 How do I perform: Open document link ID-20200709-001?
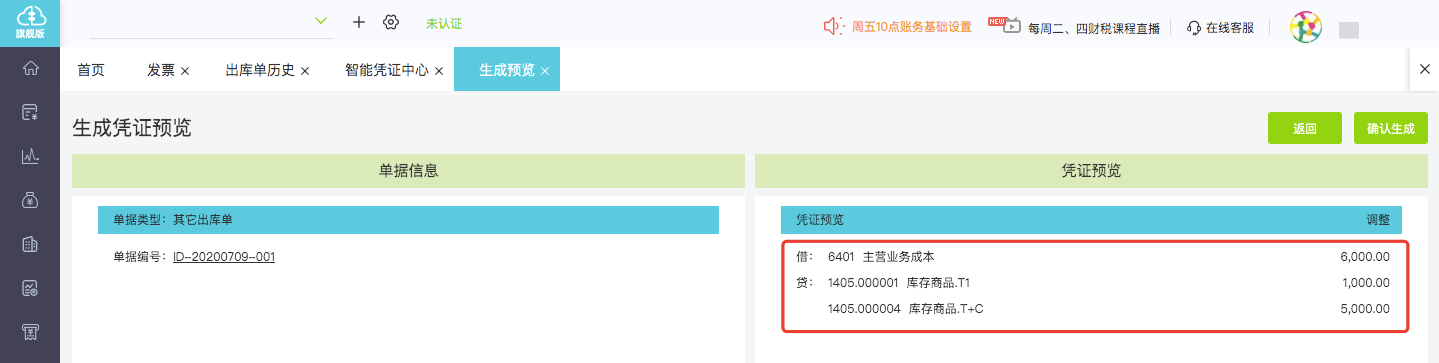[x=224, y=257]
